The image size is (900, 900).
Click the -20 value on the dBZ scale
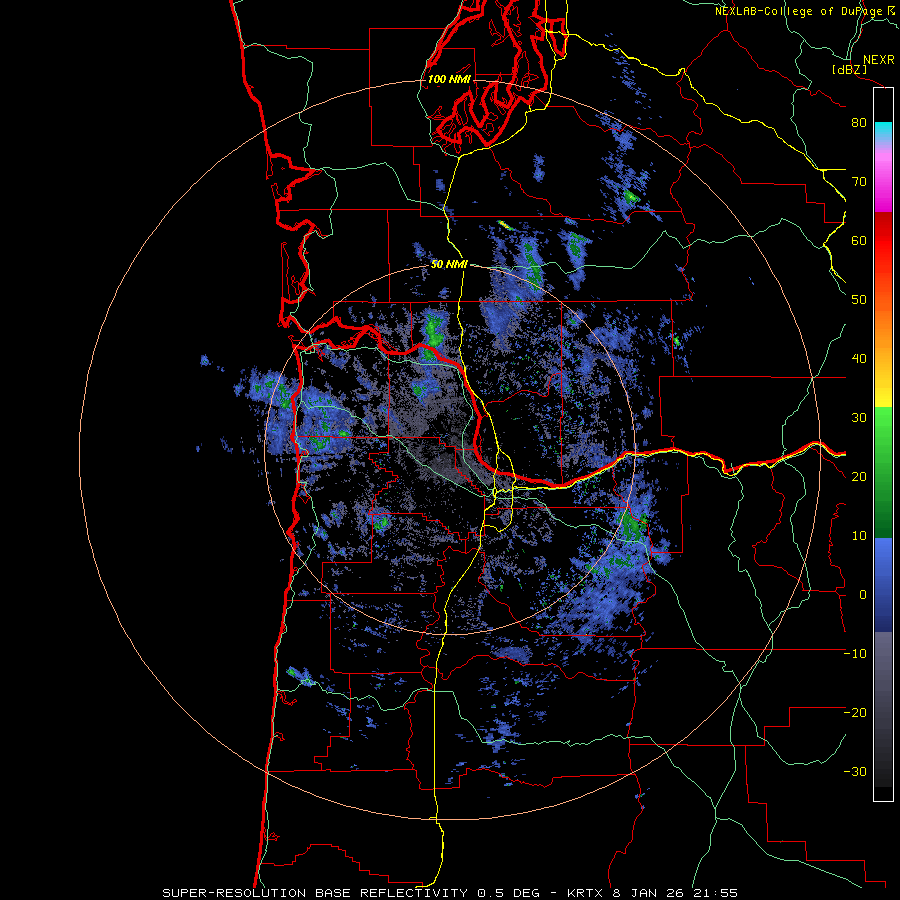tap(855, 713)
